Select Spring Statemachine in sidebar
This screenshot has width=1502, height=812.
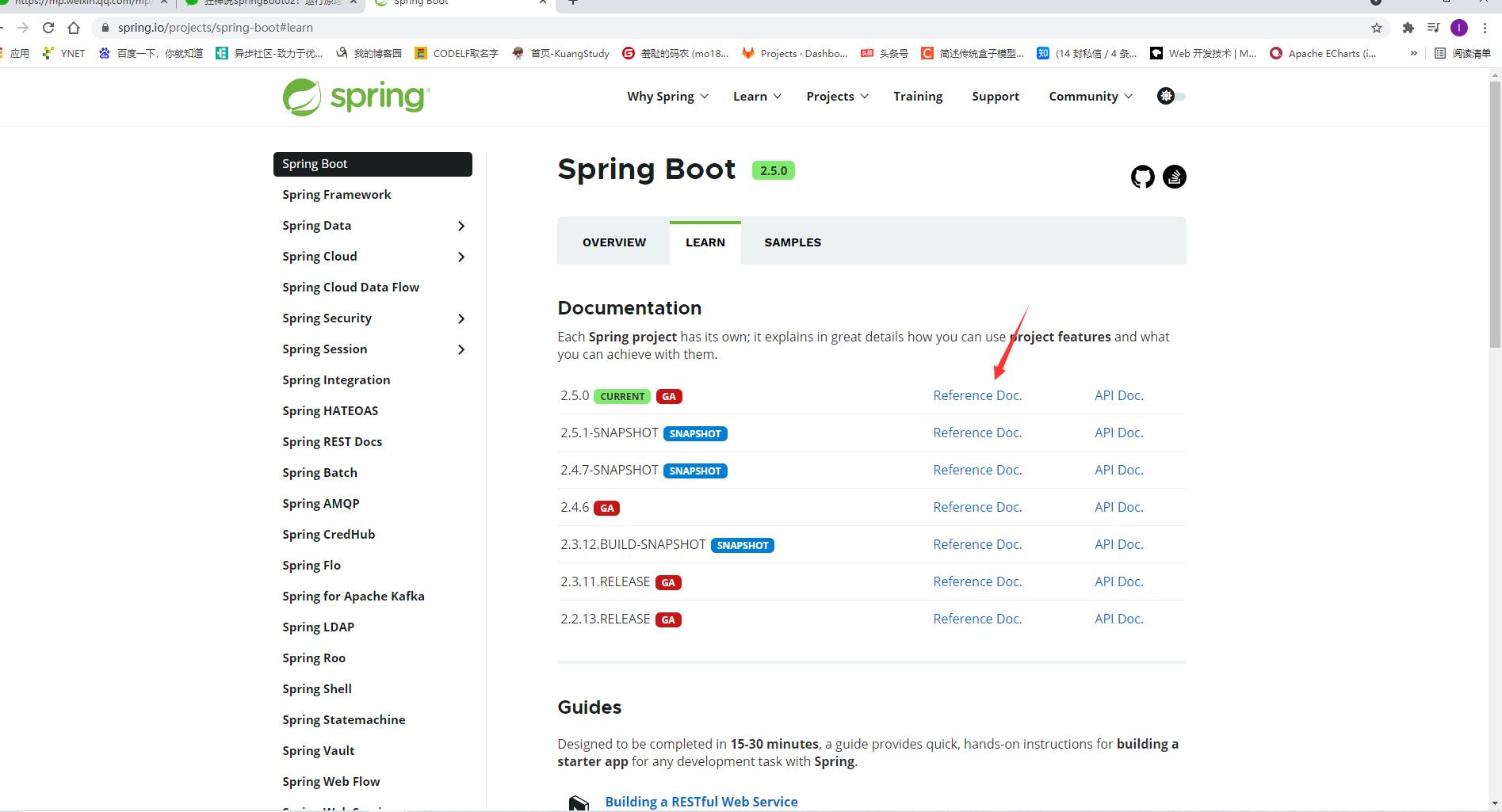tap(344, 720)
